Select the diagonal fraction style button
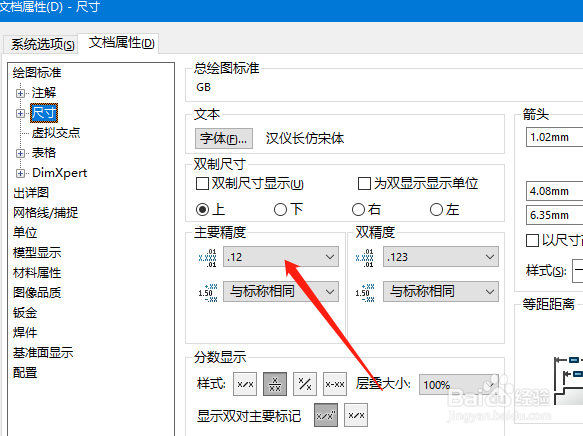The height and width of the screenshot is (436, 583). [305, 384]
